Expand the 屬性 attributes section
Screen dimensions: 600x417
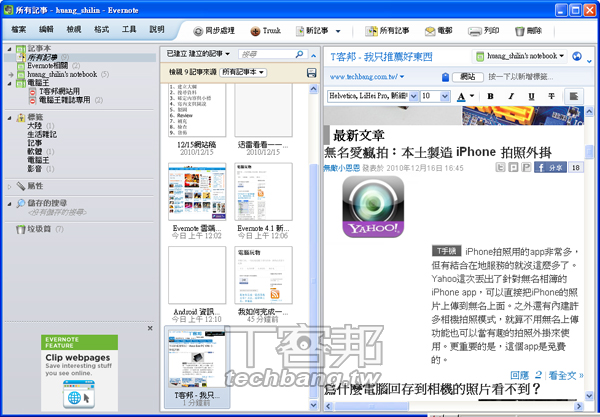pos(10,187)
